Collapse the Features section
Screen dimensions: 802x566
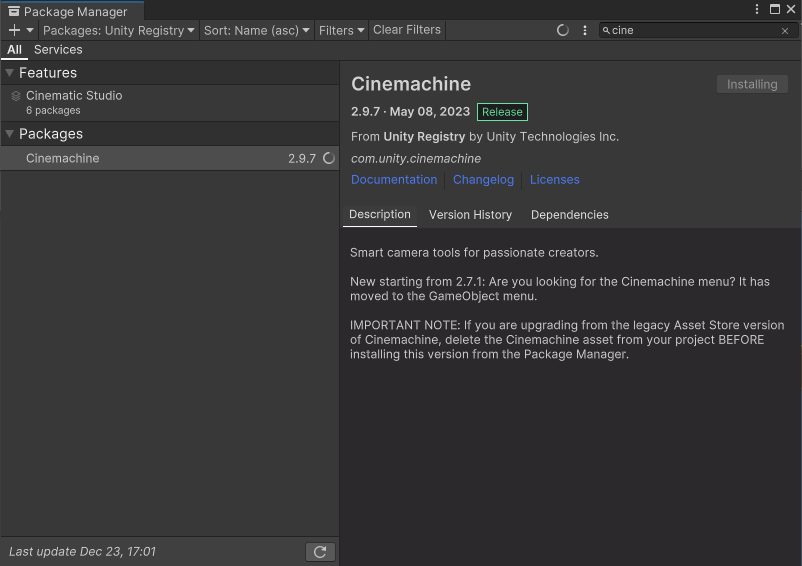9,73
